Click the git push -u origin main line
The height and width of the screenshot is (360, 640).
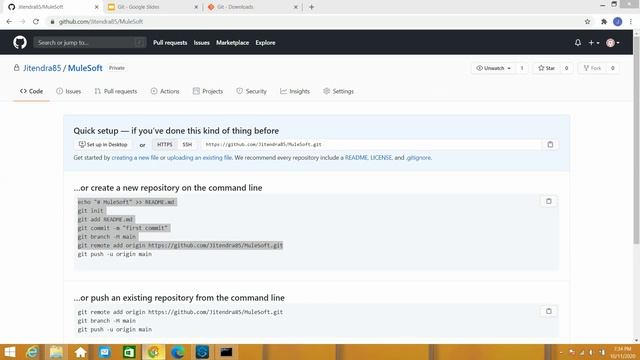point(115,254)
